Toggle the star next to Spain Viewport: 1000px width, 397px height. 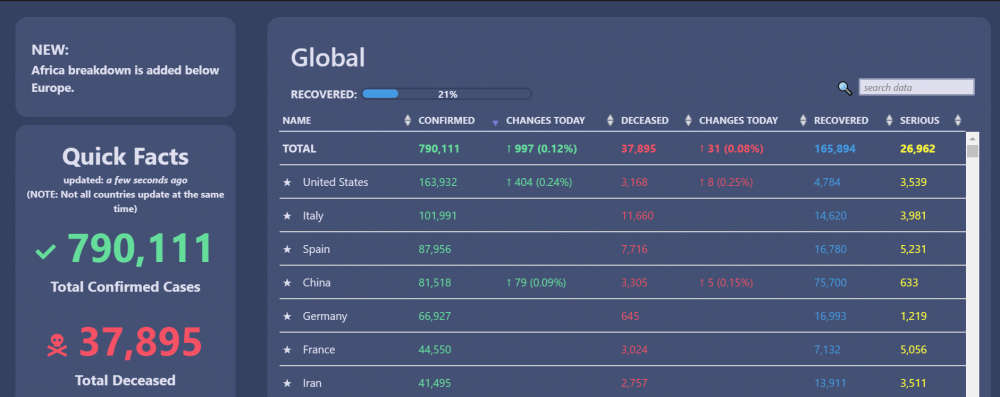tap(287, 250)
